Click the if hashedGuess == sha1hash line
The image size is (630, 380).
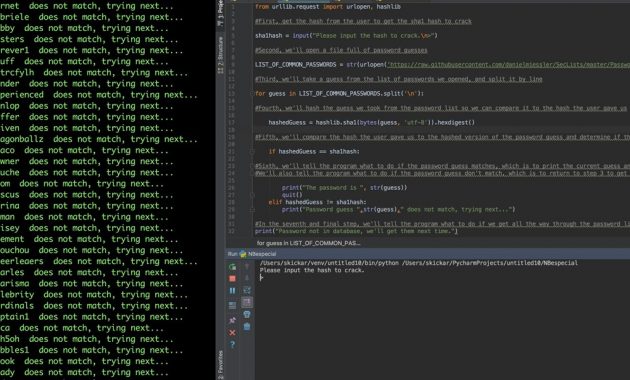pyautogui.click(x=314, y=151)
